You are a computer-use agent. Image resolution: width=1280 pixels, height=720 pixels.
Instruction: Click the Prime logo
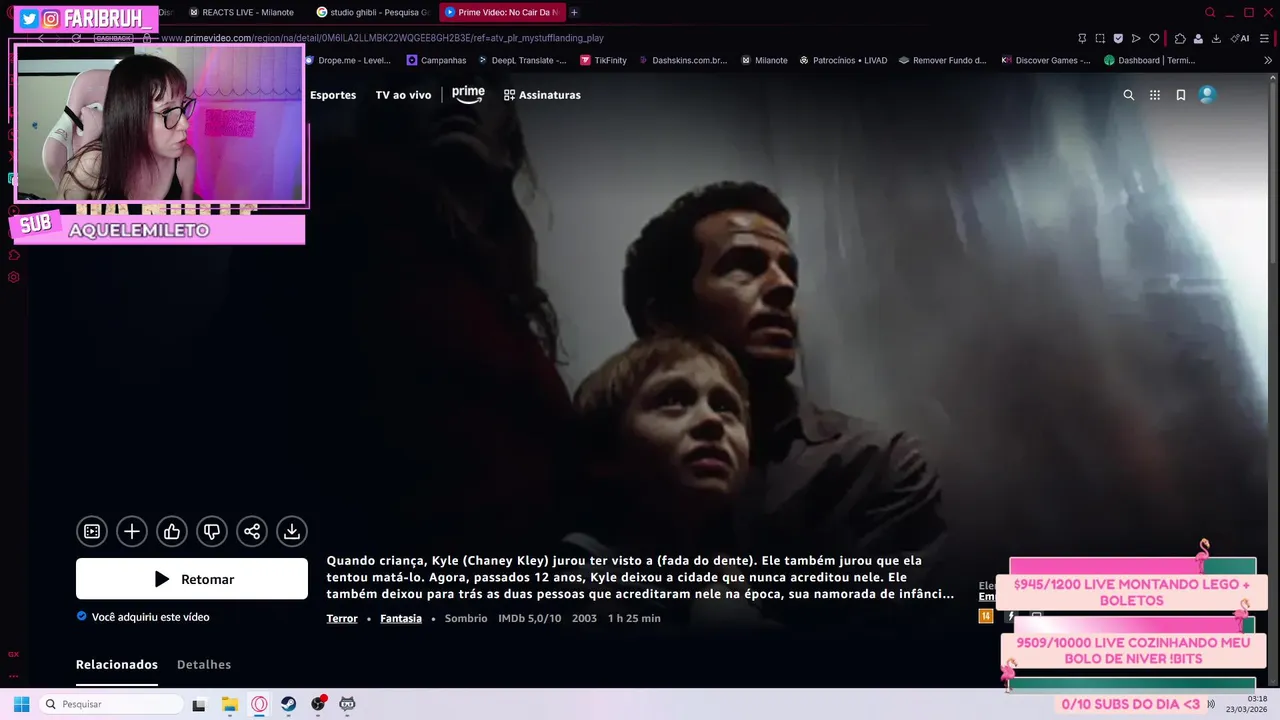(468, 94)
